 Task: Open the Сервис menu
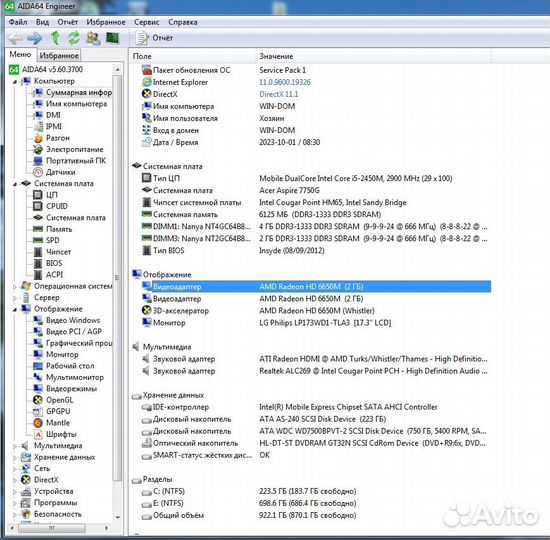pyautogui.click(x=146, y=22)
